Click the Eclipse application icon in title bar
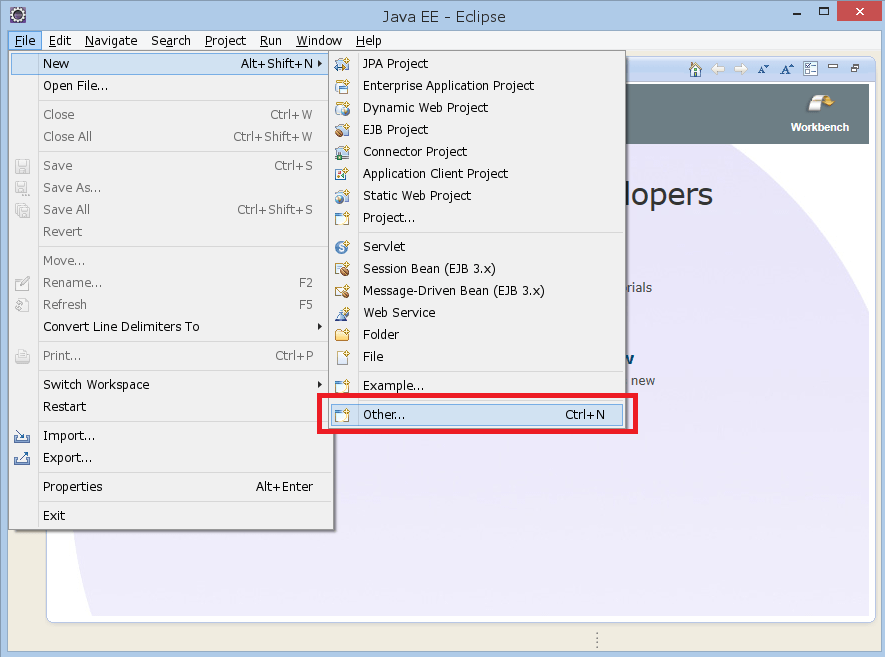 tap(18, 15)
